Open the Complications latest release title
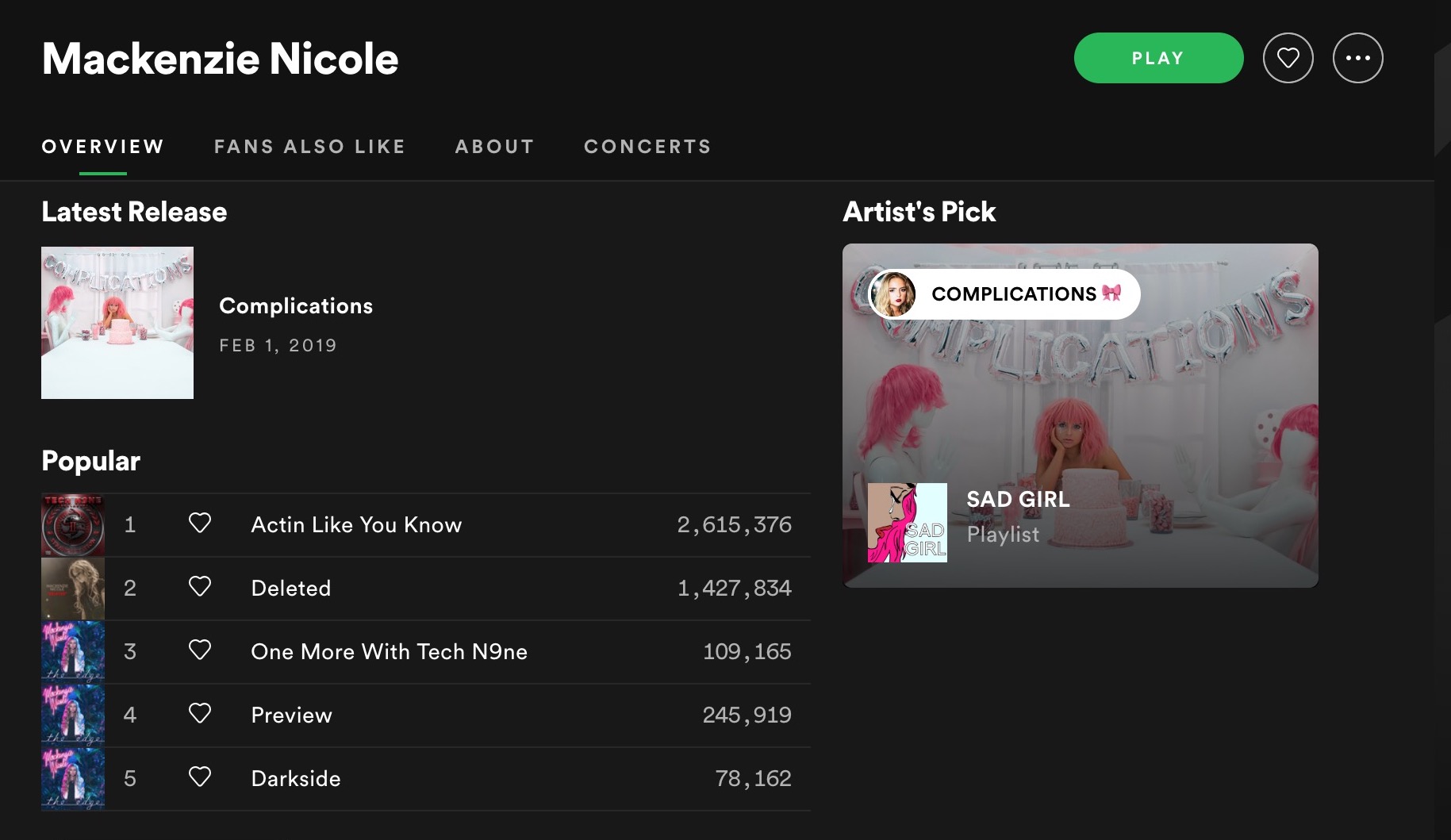The width and height of the screenshot is (1451, 840). [x=296, y=306]
